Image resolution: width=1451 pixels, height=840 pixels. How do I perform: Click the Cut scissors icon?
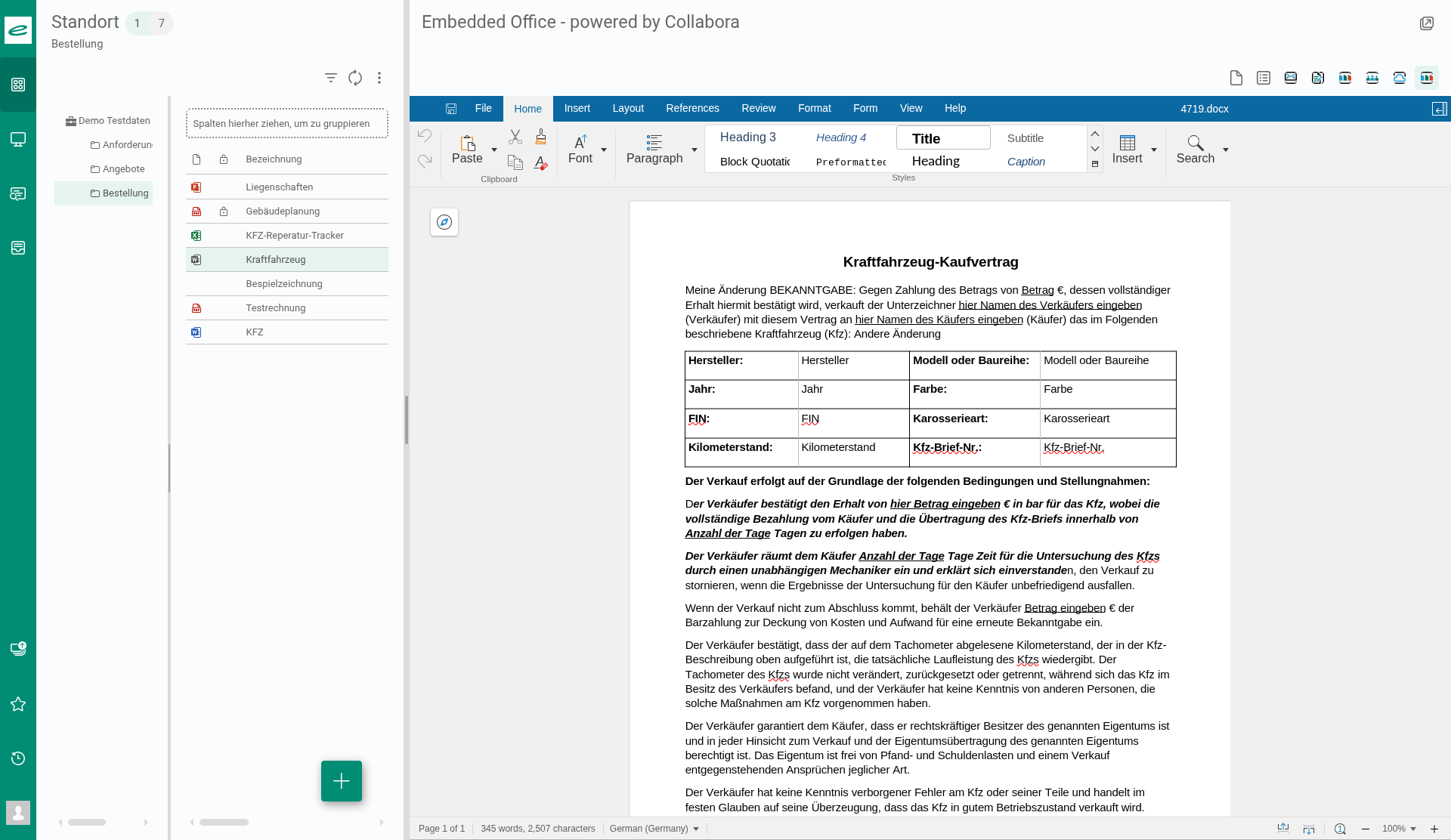[515, 137]
